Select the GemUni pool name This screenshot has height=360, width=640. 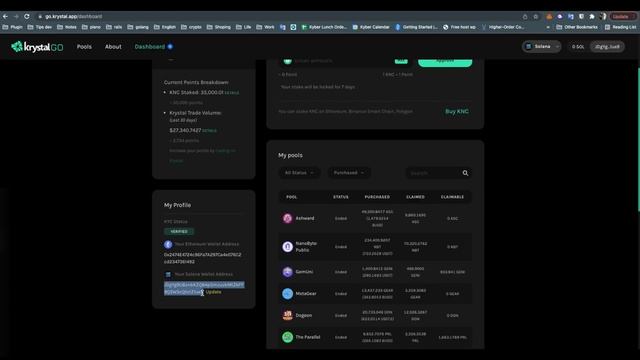tap(304, 272)
